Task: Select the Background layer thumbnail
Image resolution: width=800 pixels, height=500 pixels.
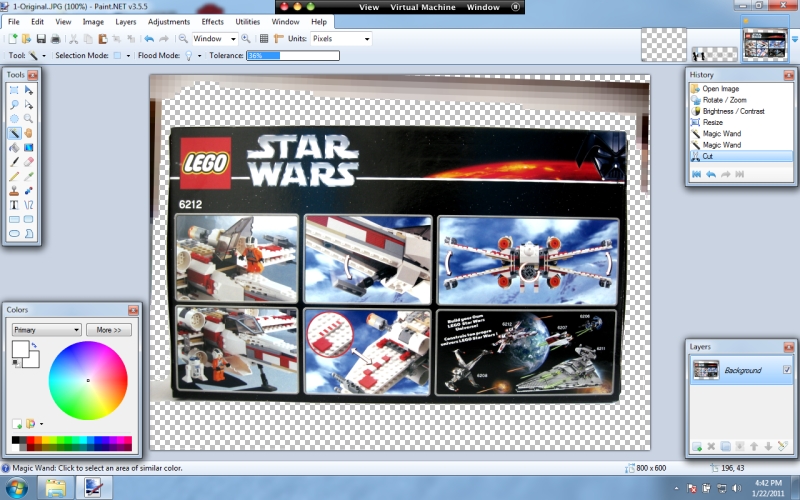Action: coord(706,370)
